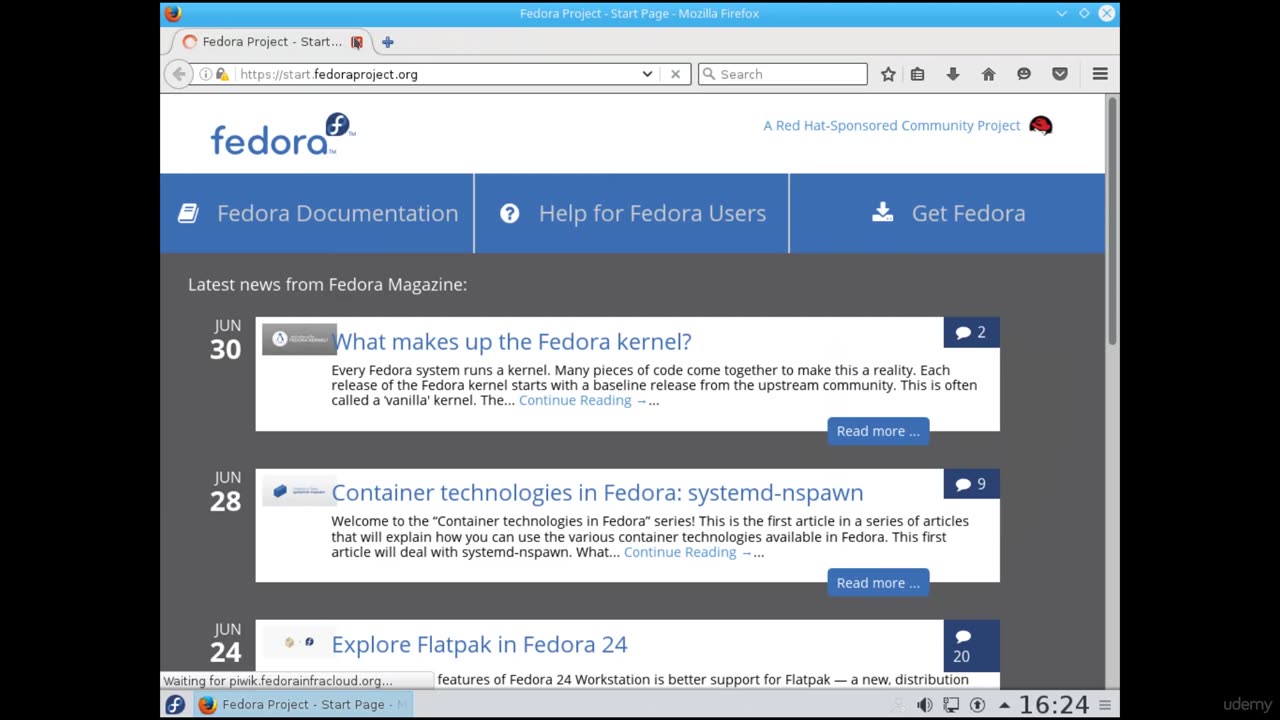Image resolution: width=1280 pixels, height=720 pixels.
Task: Open a new tab with plus button
Action: click(388, 42)
